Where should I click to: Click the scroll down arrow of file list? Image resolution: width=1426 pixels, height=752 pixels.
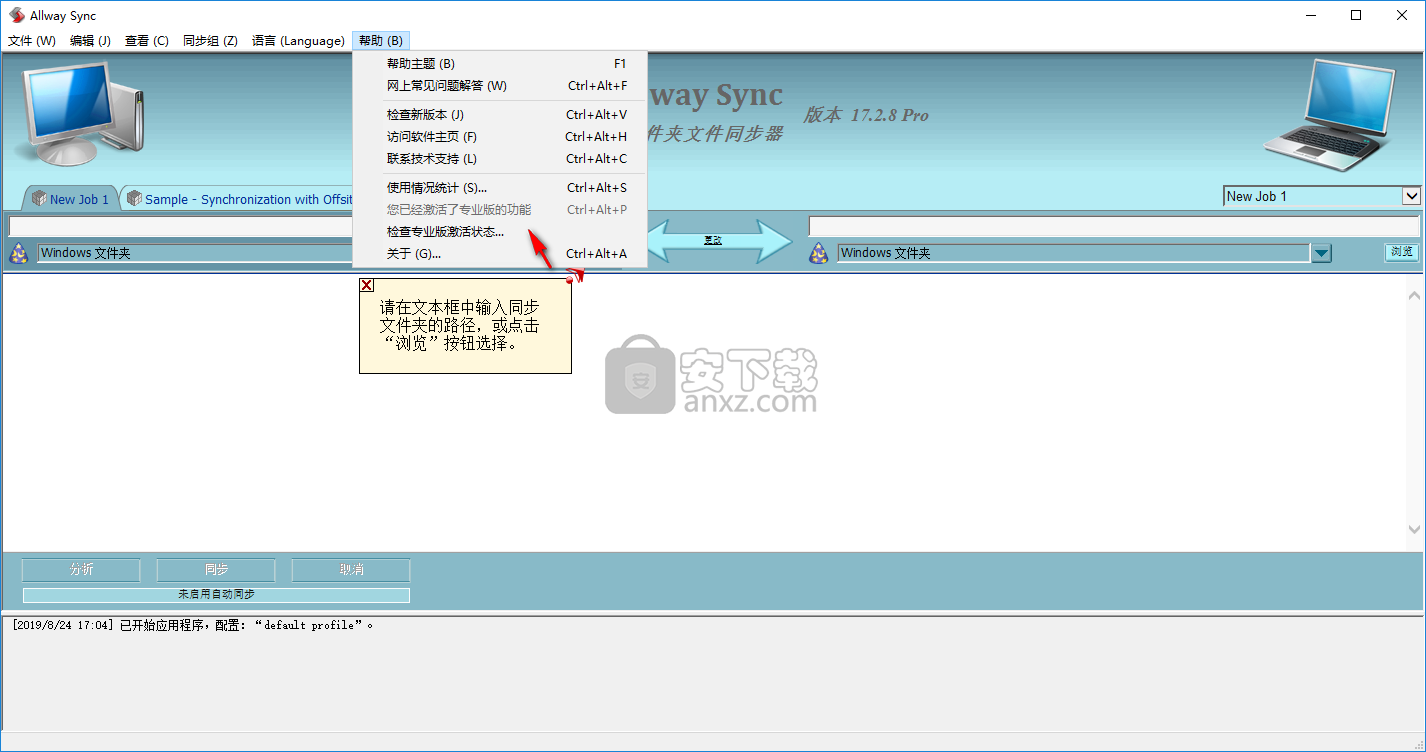[x=1414, y=529]
